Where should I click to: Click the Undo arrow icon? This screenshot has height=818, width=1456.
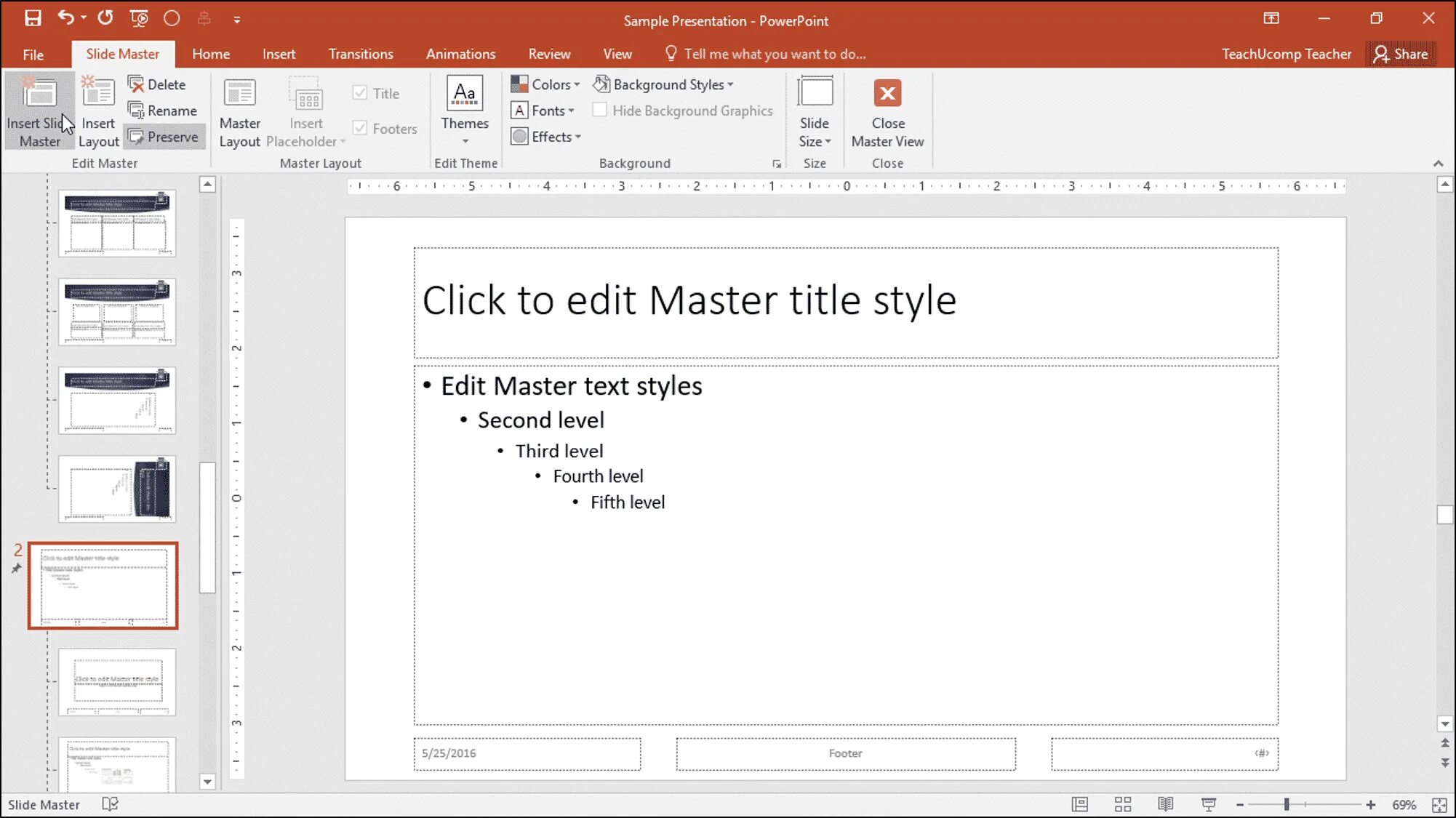coord(65,17)
